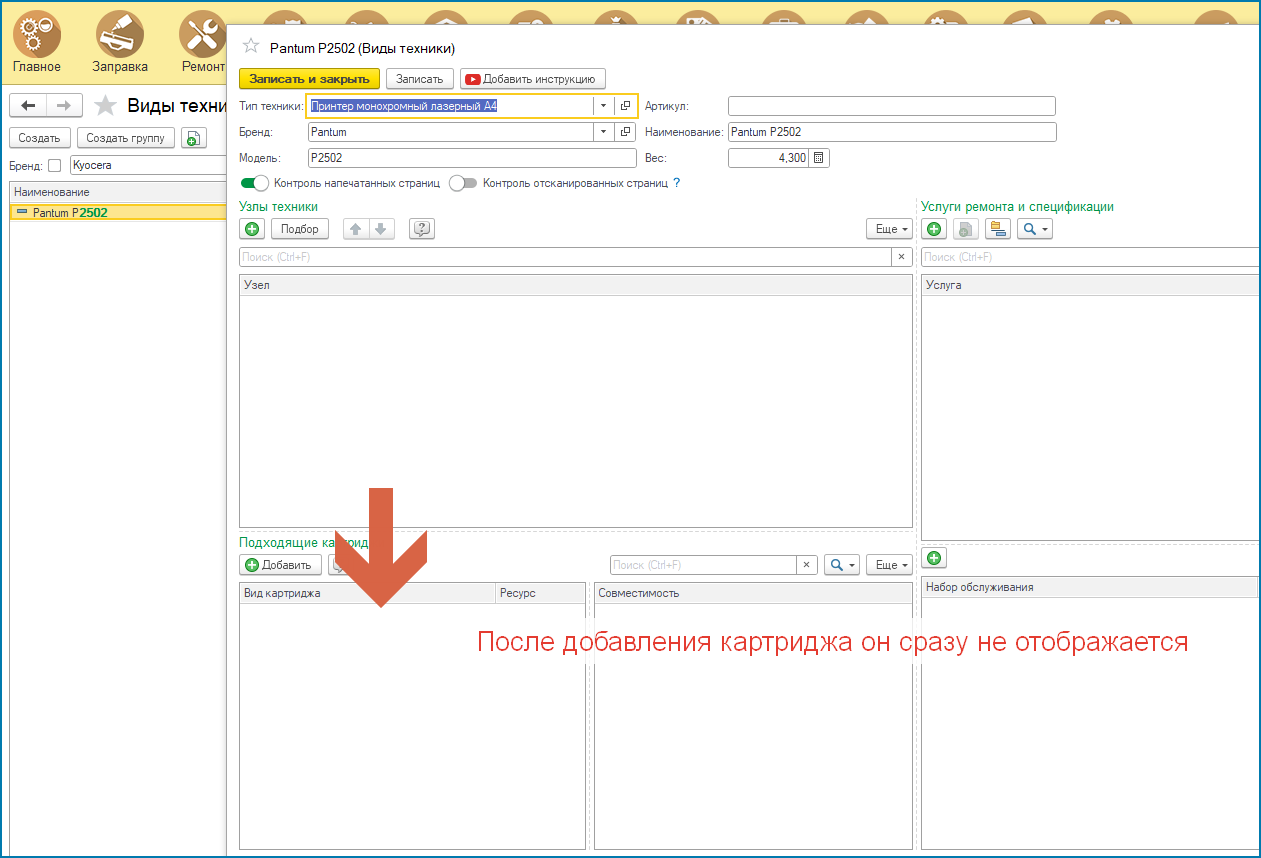
Task: Open the Главное section icon
Action: coord(36,35)
